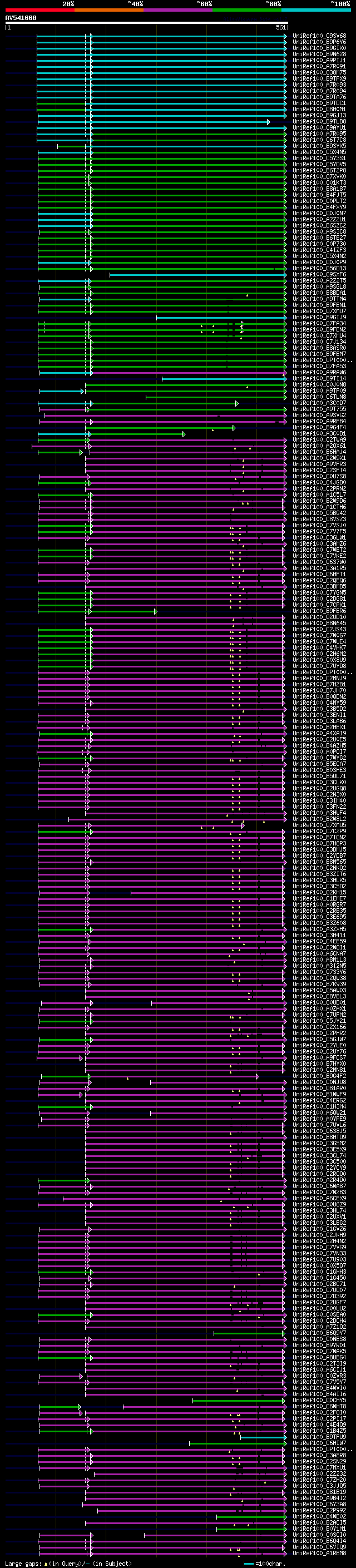Select the UniRef100_B6T2P8 label

[319, 170]
